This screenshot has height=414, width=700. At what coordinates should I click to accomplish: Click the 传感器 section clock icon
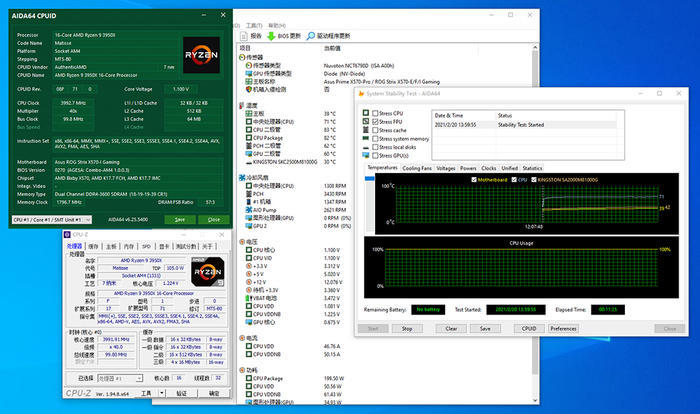[242, 57]
